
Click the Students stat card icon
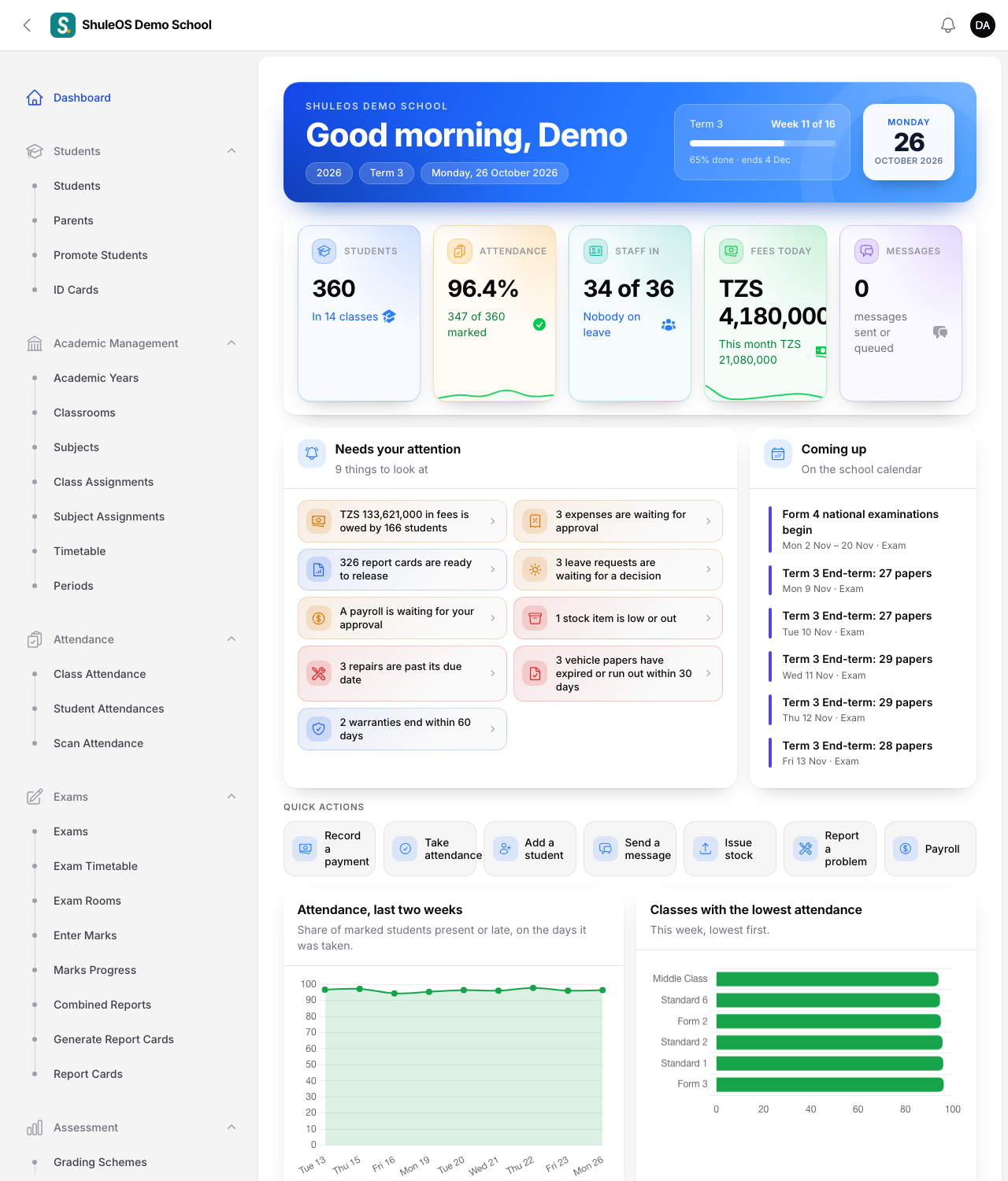[x=324, y=251]
